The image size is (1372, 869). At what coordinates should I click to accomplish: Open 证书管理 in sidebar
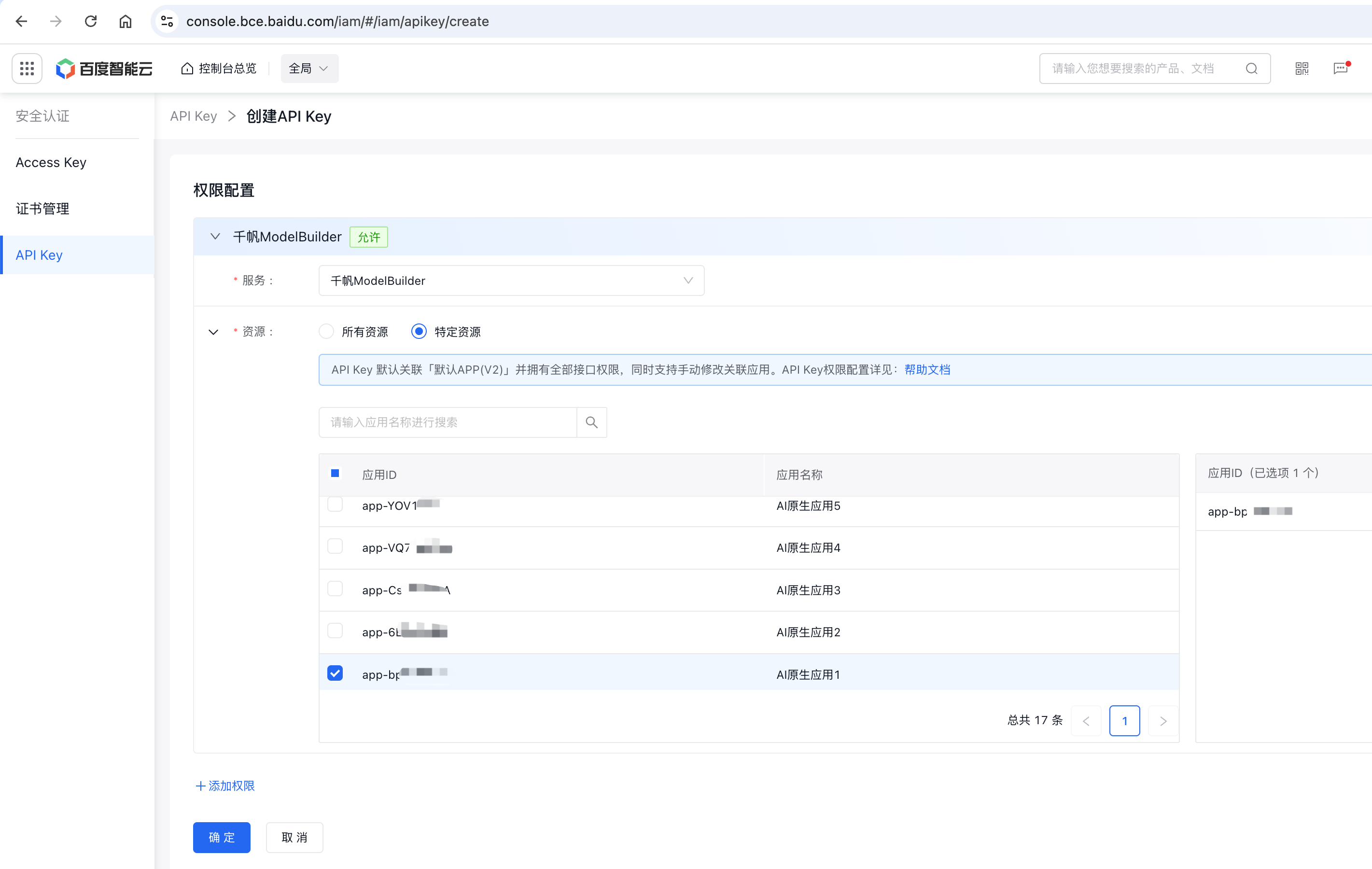[42, 209]
